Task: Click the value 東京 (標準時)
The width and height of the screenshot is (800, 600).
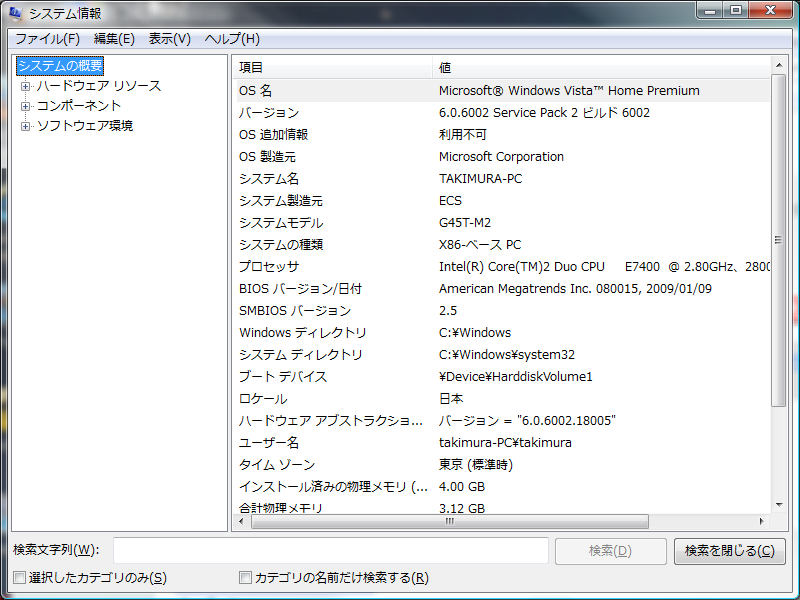Action: click(x=476, y=465)
